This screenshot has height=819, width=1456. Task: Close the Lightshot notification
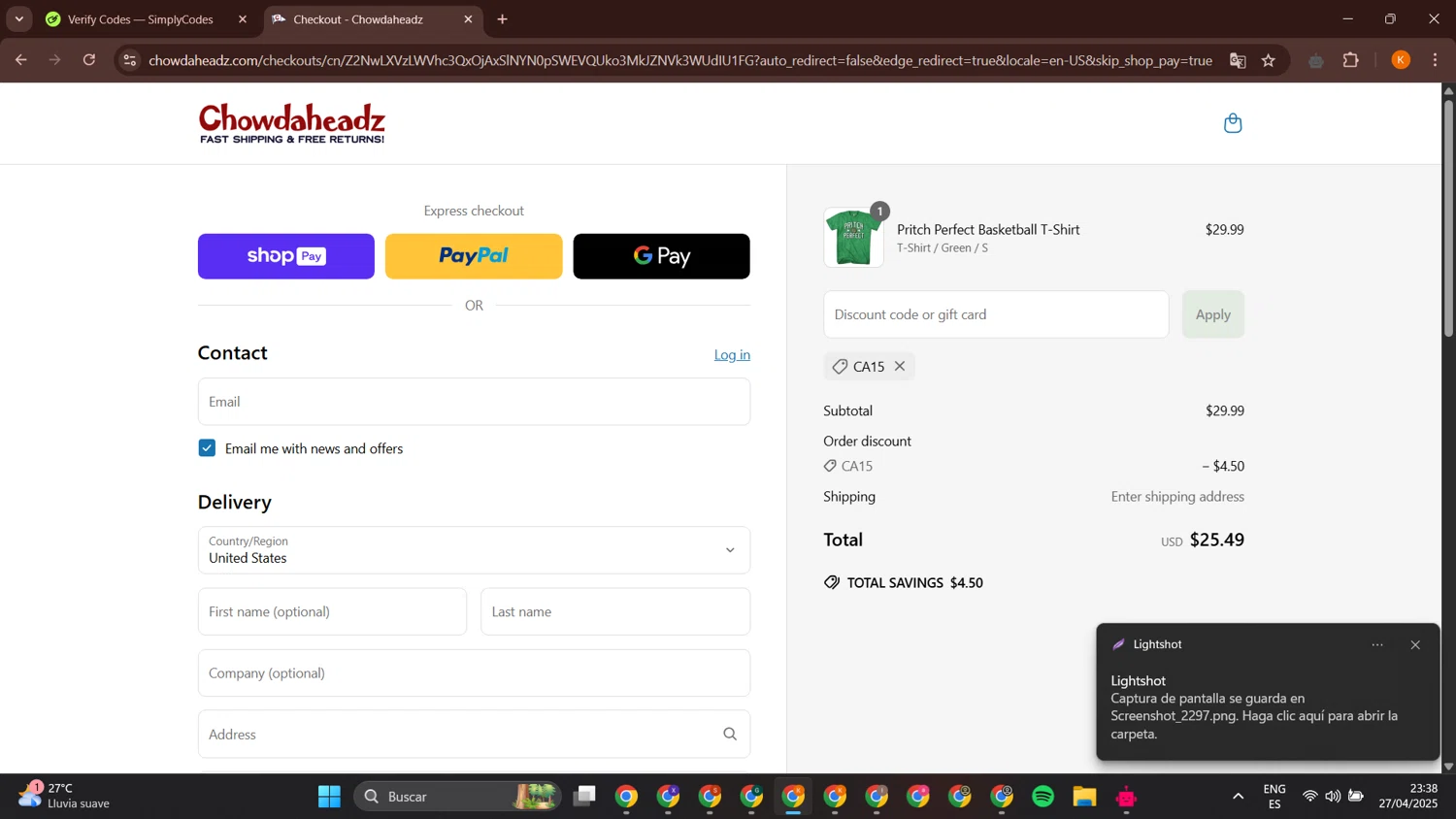[x=1415, y=644]
